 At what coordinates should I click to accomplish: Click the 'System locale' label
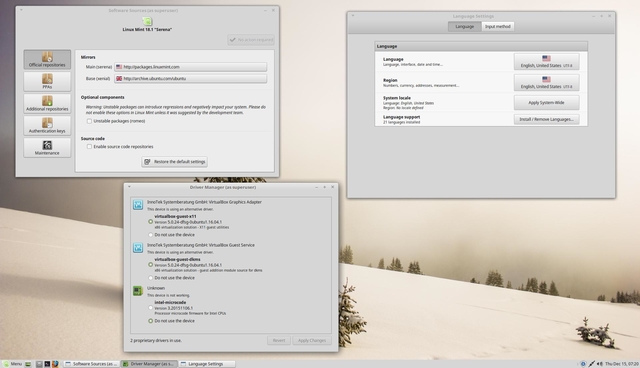point(397,98)
